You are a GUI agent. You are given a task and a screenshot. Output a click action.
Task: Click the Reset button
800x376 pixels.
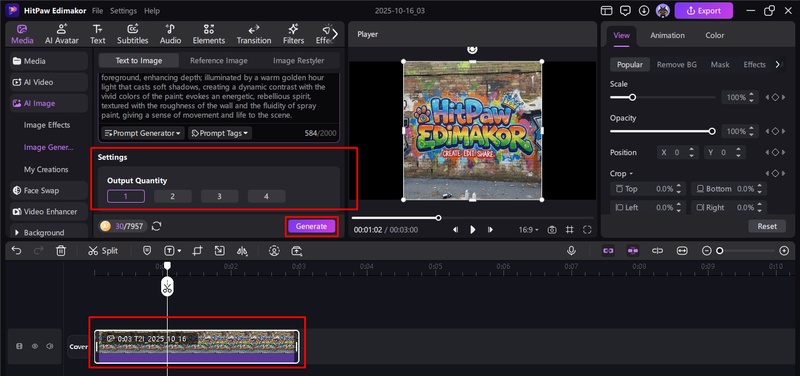(767, 226)
